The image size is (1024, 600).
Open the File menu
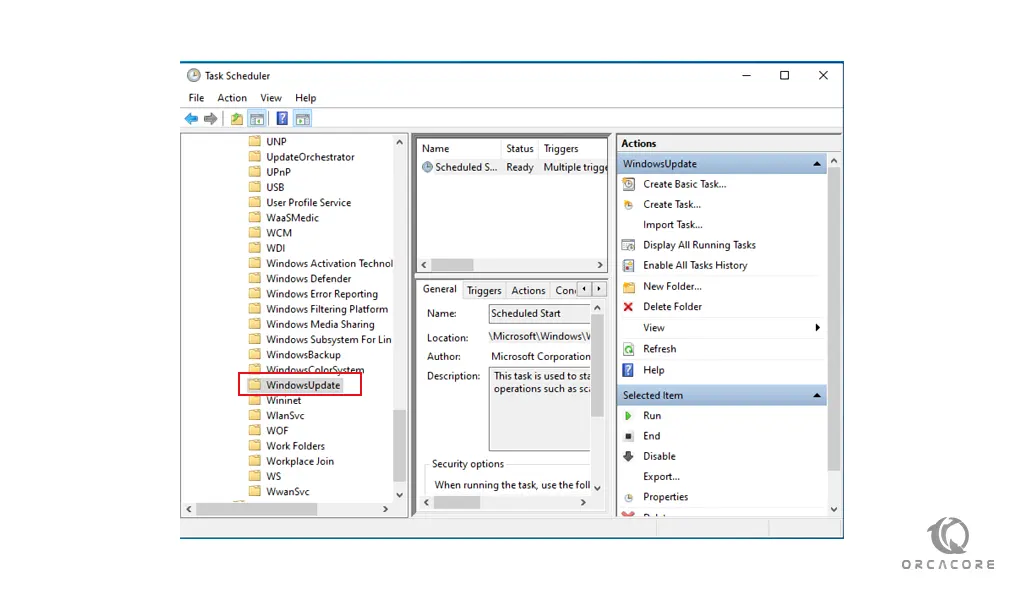(196, 98)
